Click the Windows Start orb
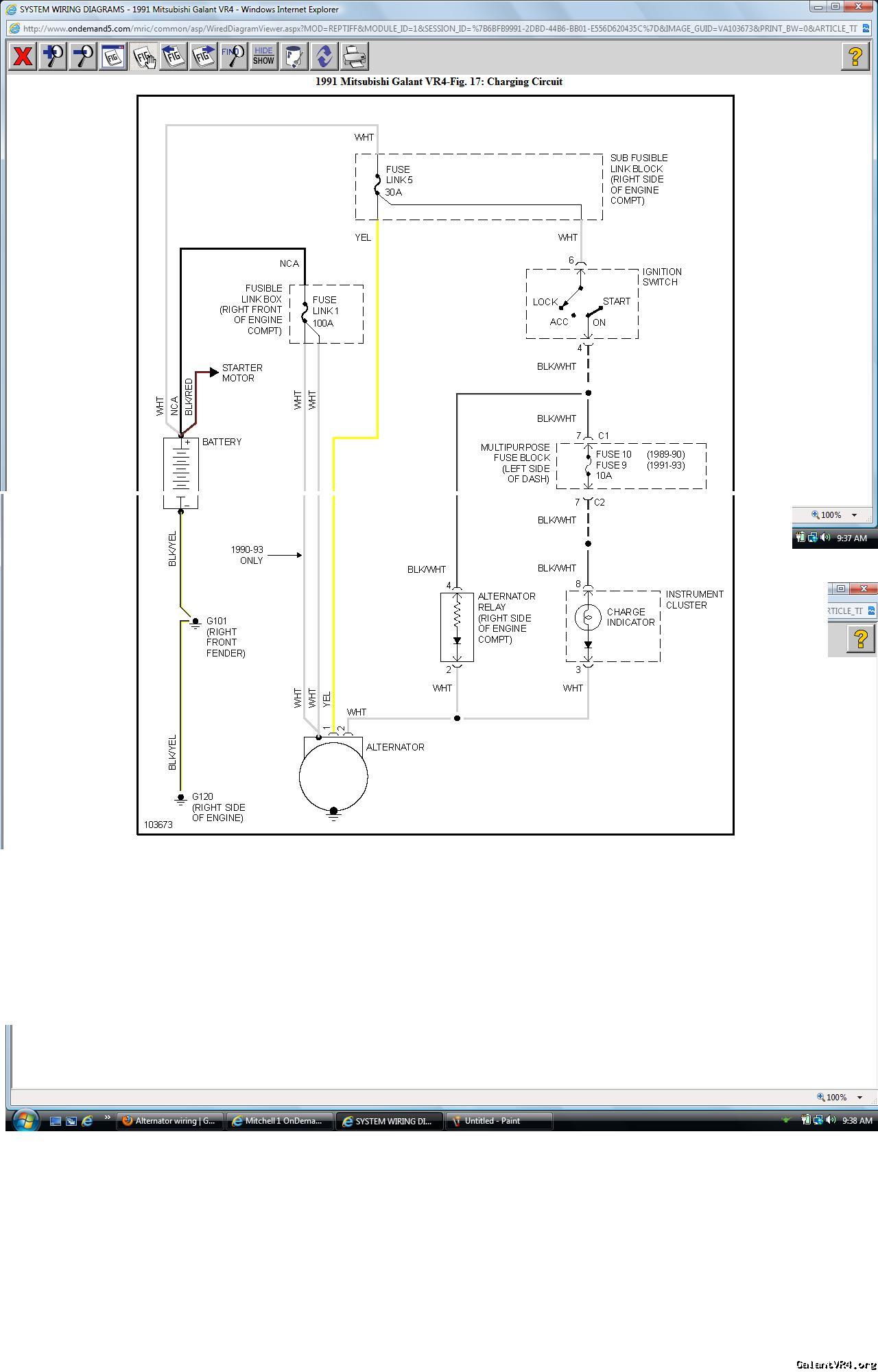This screenshot has width=878, height=1372. (x=25, y=1121)
